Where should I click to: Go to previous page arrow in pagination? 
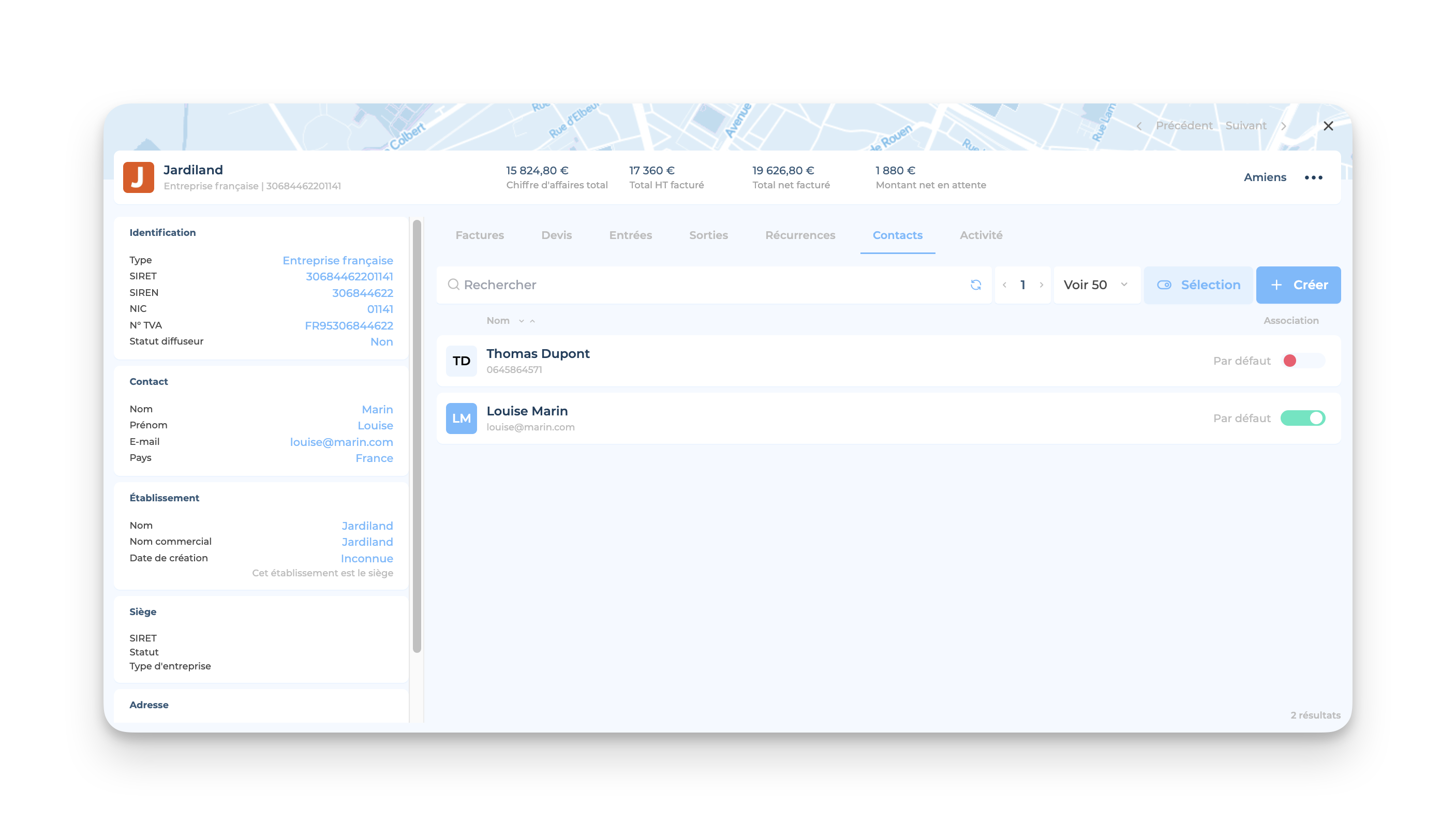click(x=1004, y=285)
